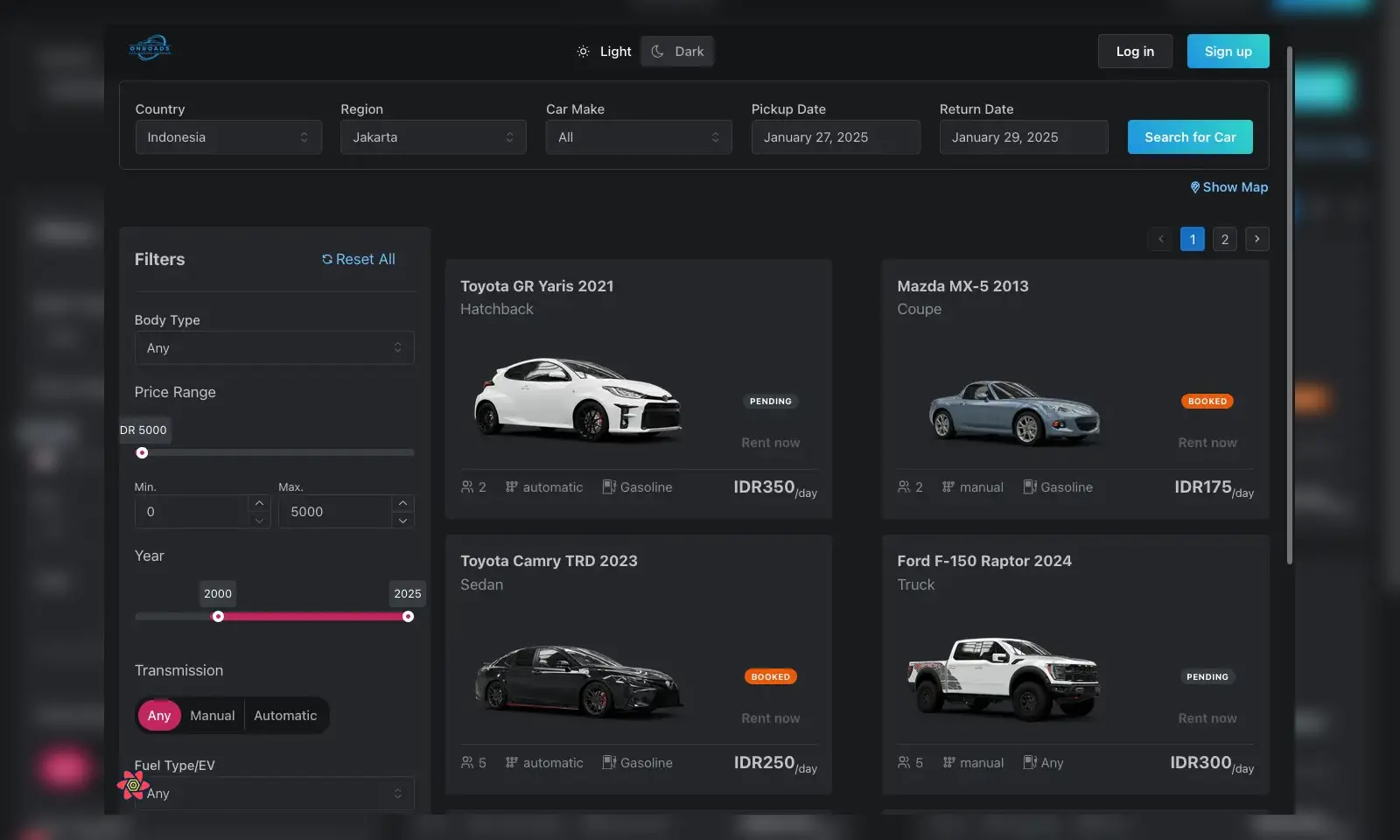Viewport: 1400px width, 840px height.
Task: Click the Search for Car button
Action: point(1190,136)
